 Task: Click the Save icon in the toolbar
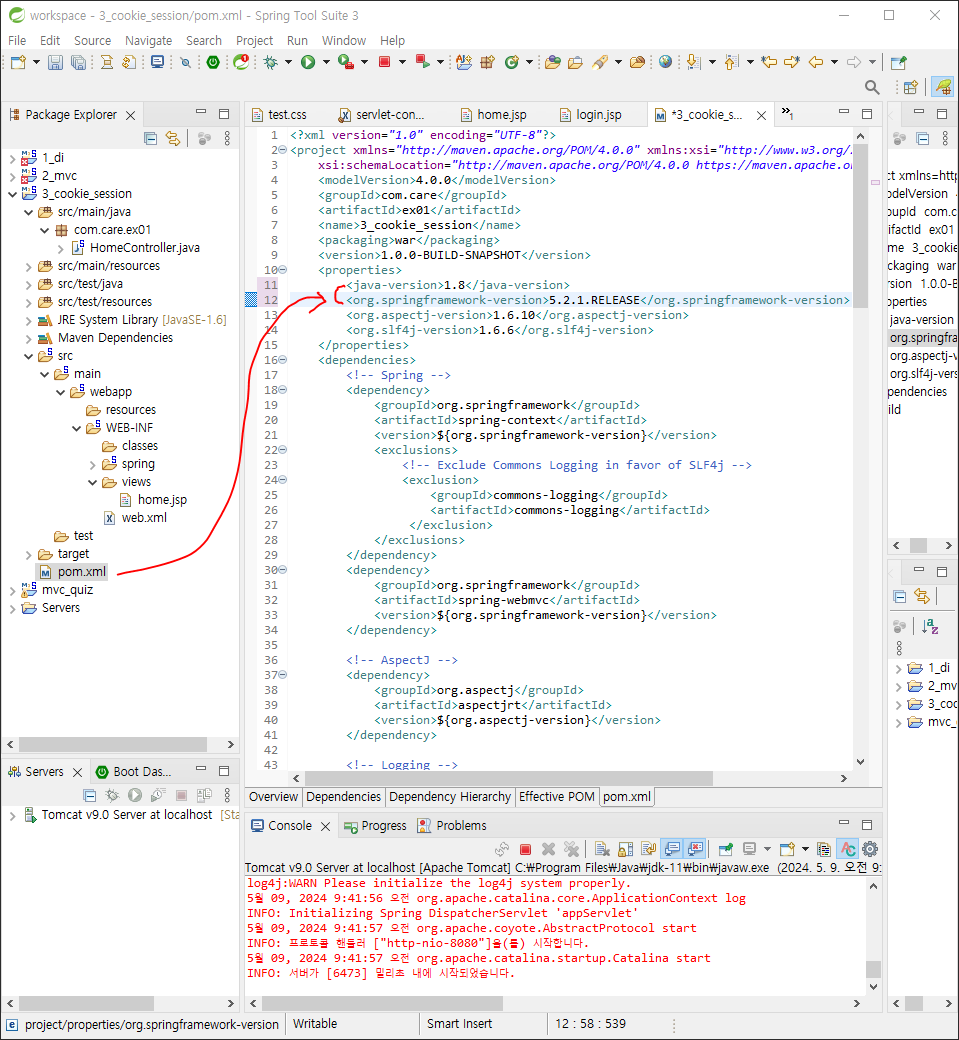tap(56, 62)
